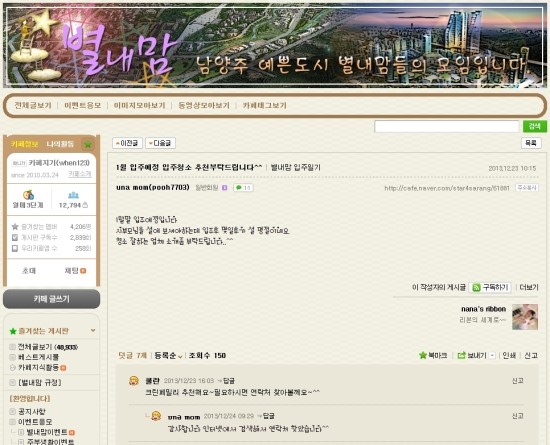Go to next post with 다음글
This screenshot has width=550, height=445.
pos(160,143)
